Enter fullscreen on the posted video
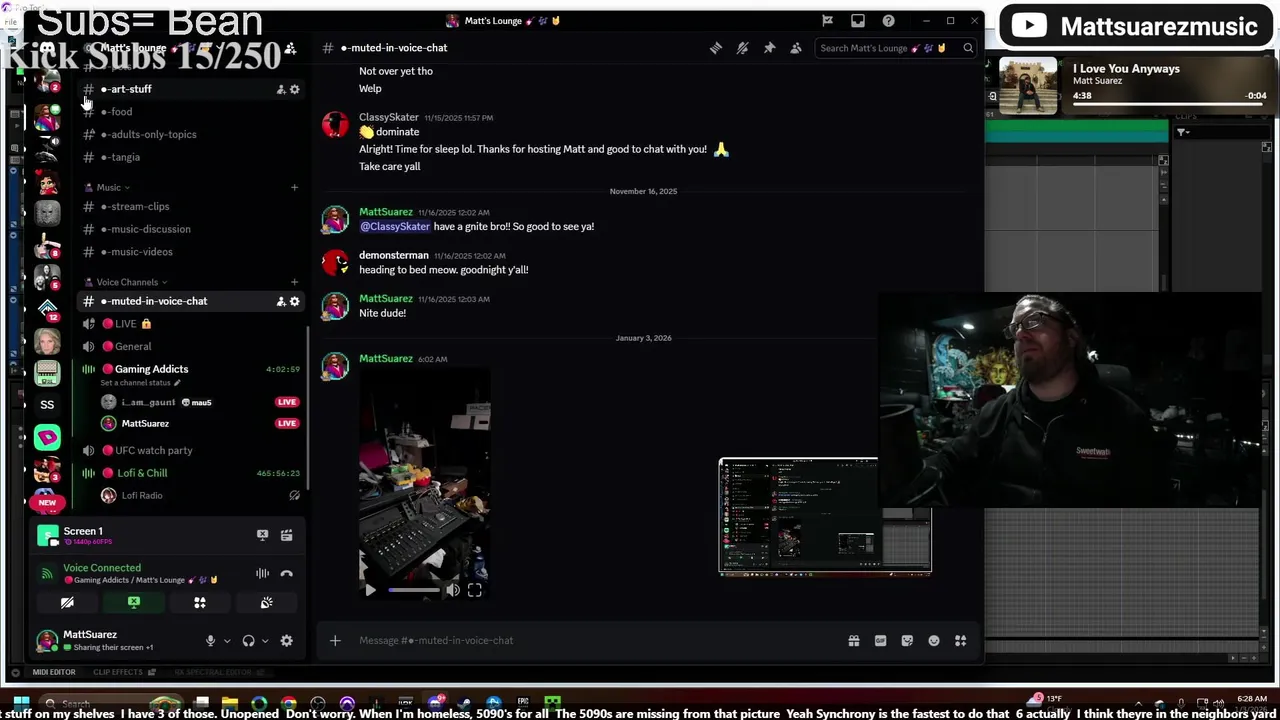This screenshot has height=720, width=1280. 475,590
